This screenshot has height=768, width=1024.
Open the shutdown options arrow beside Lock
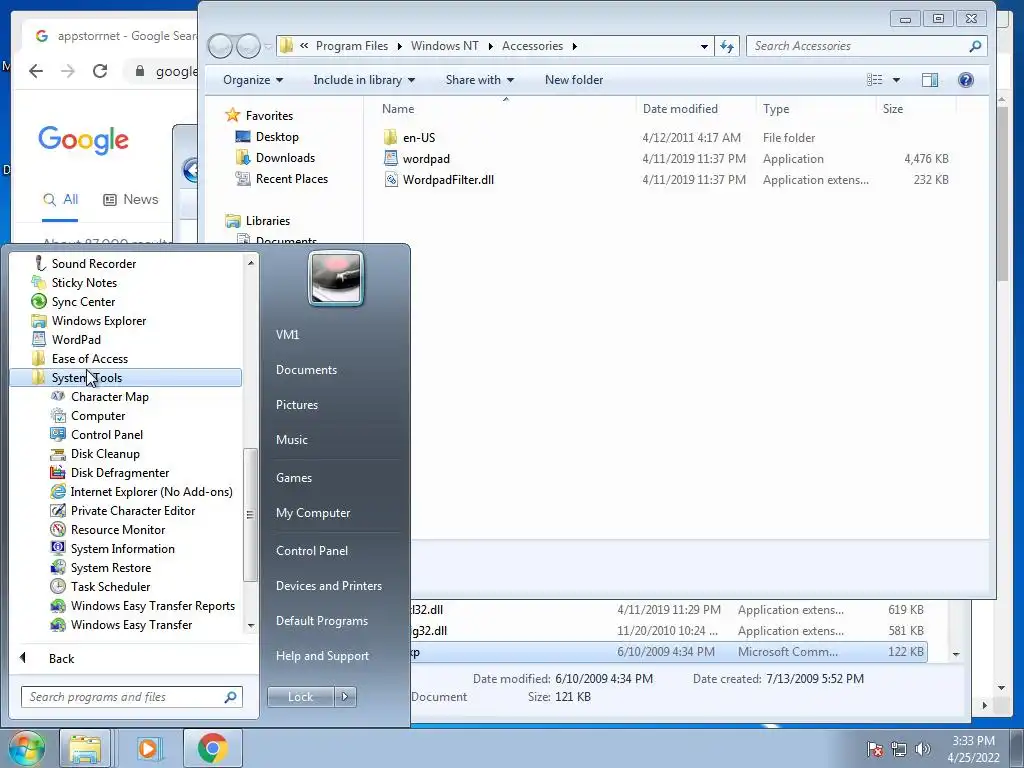tap(345, 697)
